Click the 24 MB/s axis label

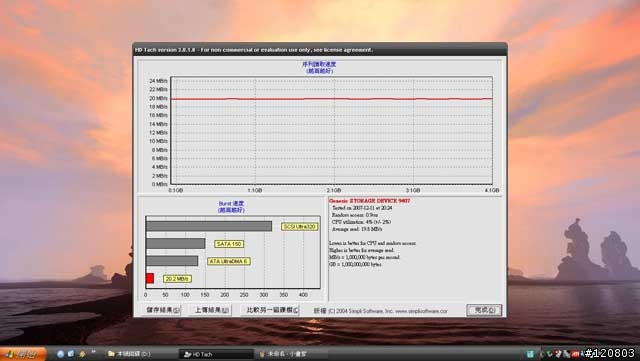coord(158,81)
